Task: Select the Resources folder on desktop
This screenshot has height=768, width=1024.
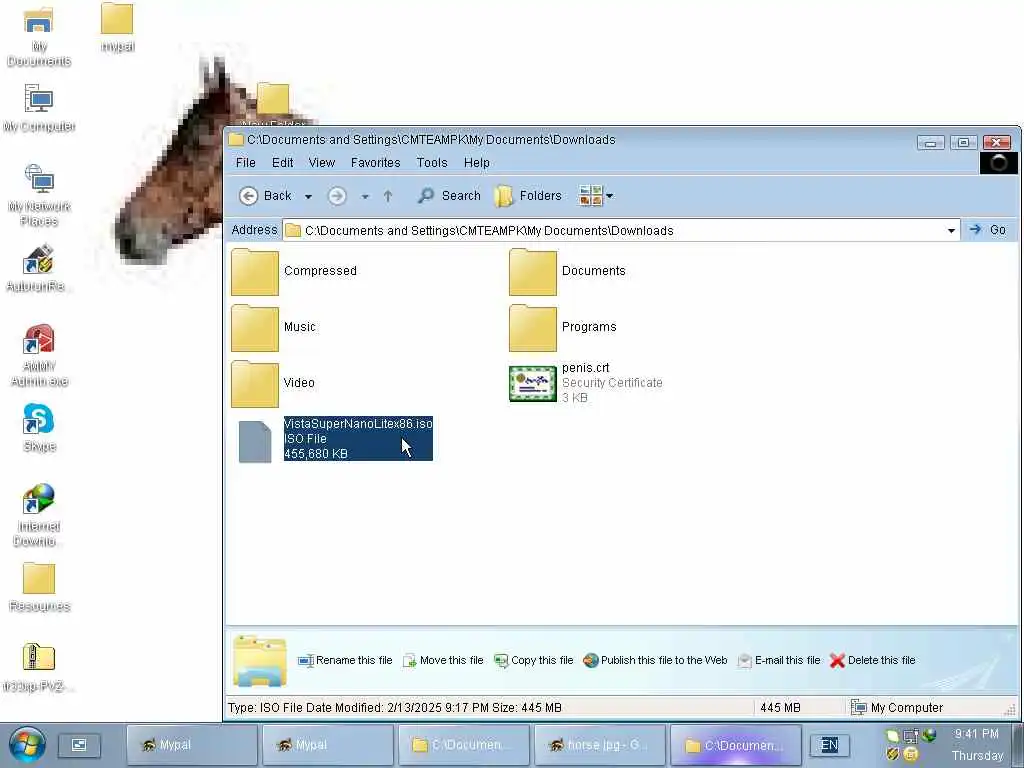Action: 39,588
